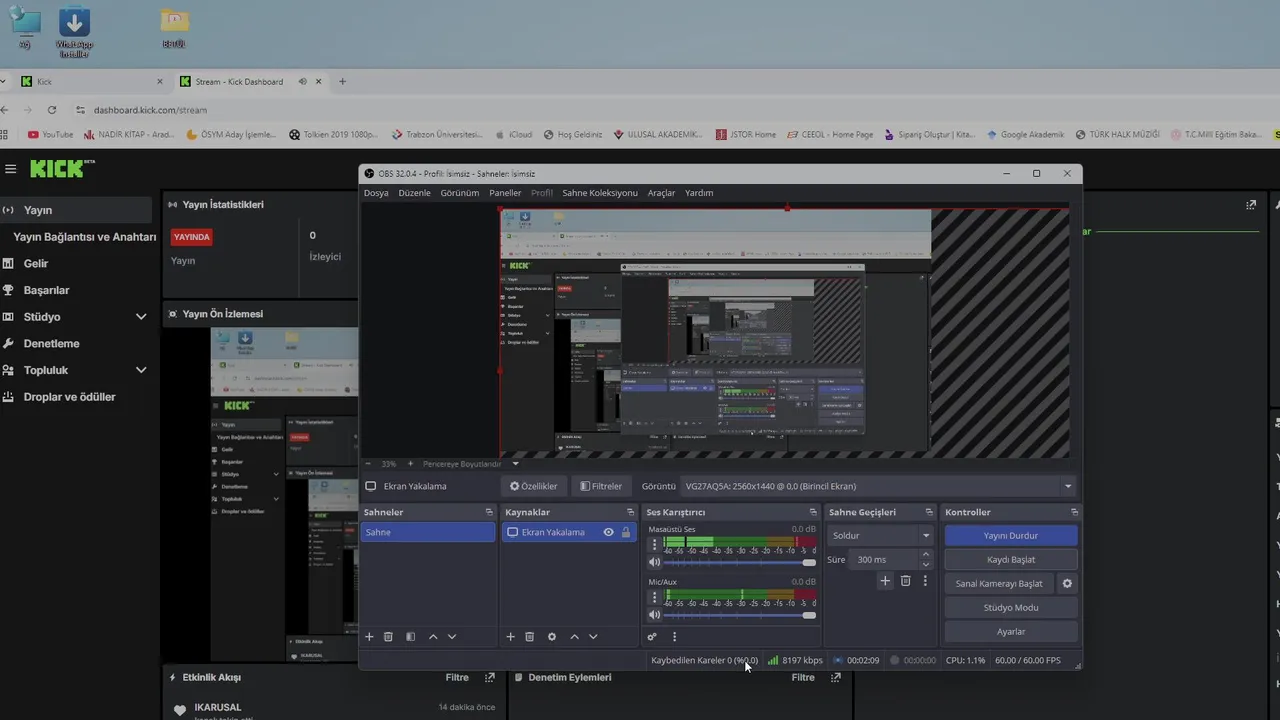1280x720 pixels.
Task: Mute Mic/Aux audio
Action: tap(655, 615)
